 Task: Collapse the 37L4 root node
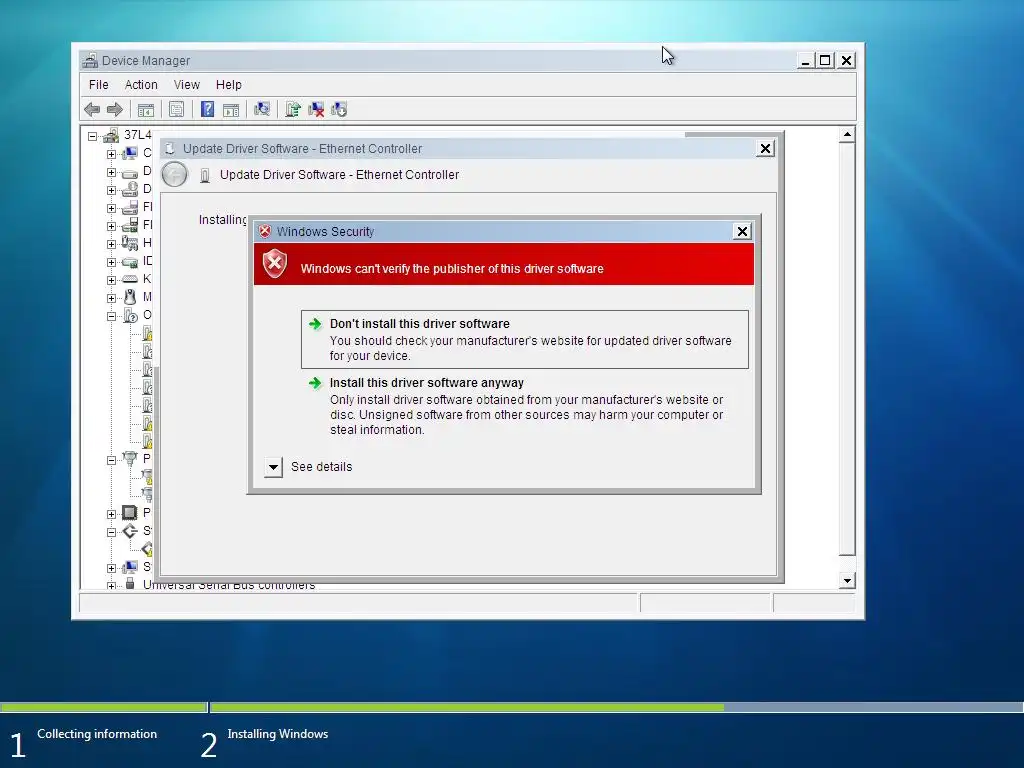93,136
